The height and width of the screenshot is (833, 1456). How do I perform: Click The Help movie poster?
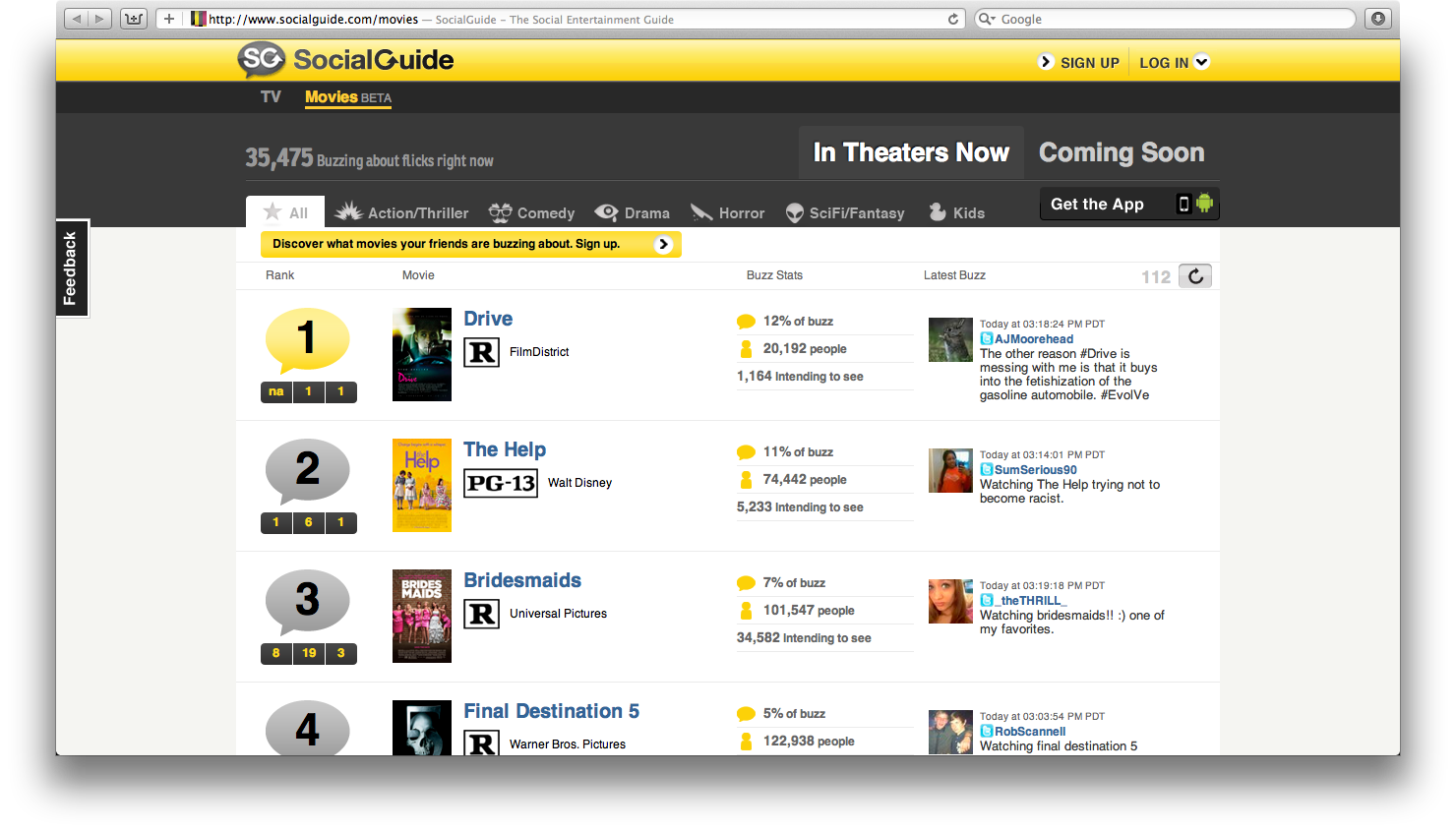[x=422, y=486]
